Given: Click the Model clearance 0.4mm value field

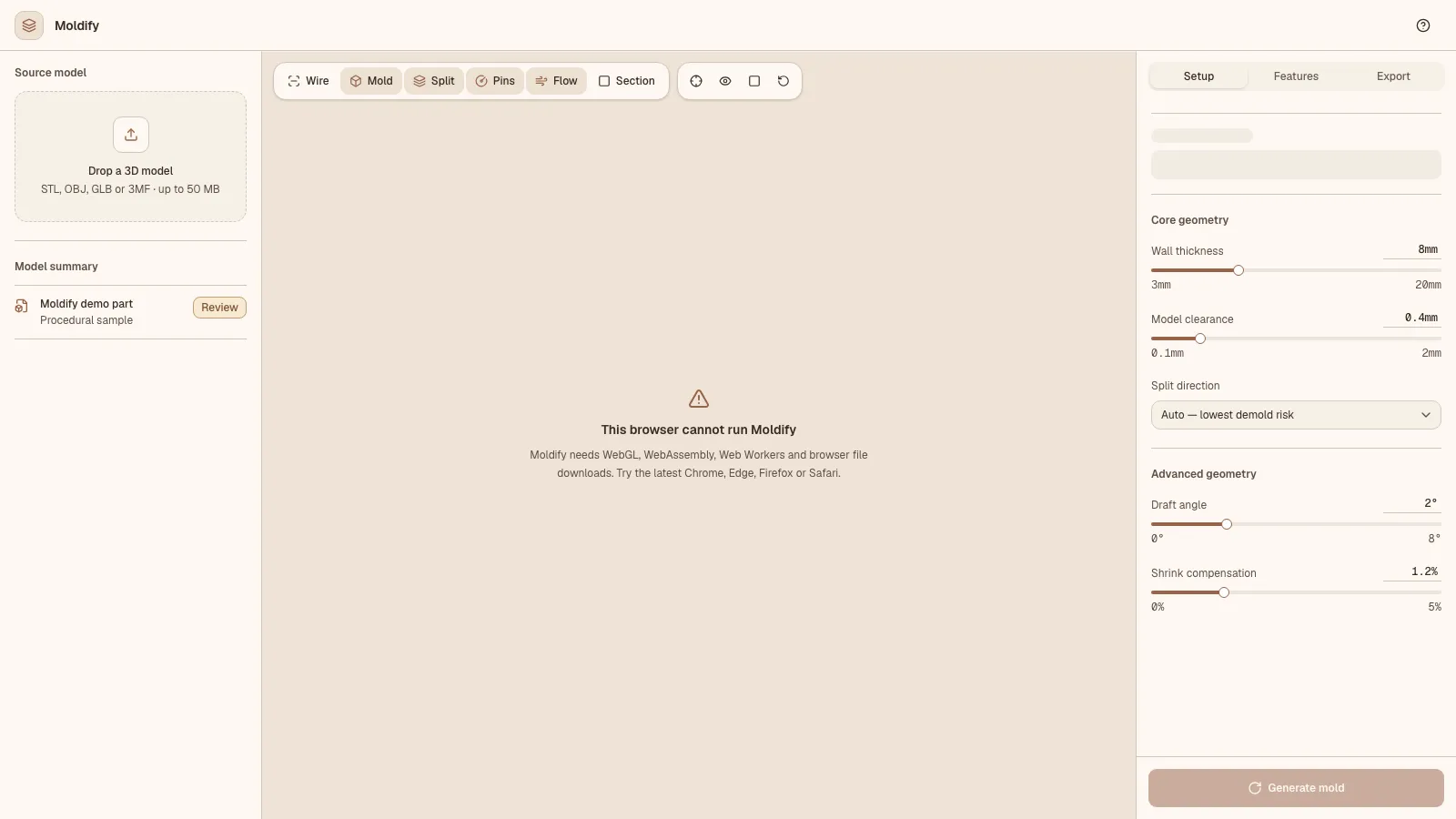Looking at the screenshot, I should tap(1412, 318).
